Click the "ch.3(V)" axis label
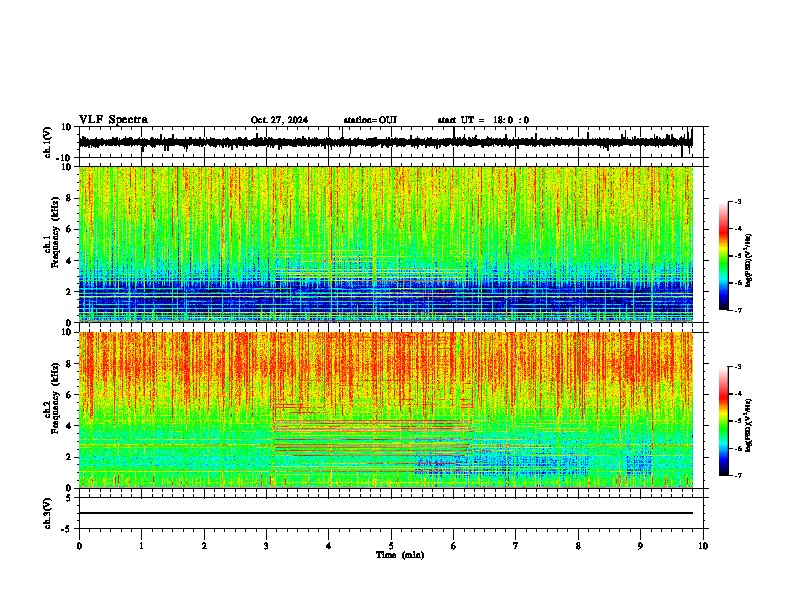 point(48,513)
